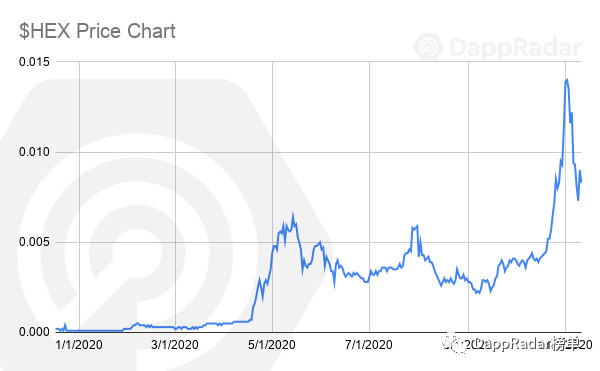Click the 5/1/2020 x-axis date label
This screenshot has width=600, height=371.
click(x=272, y=345)
